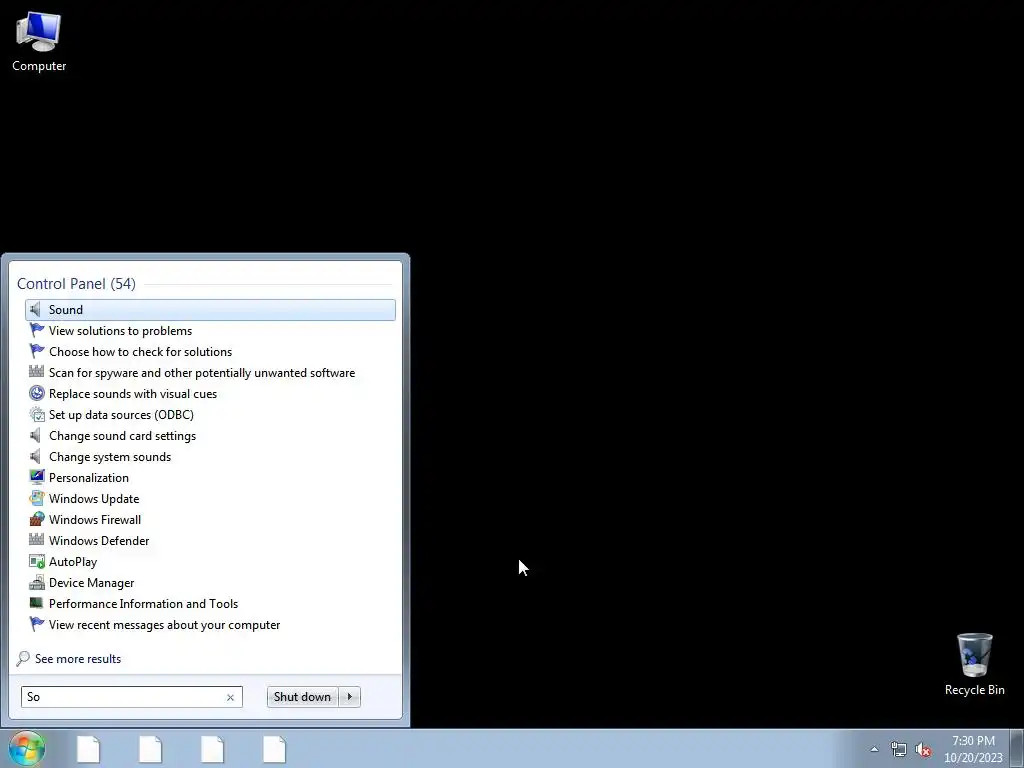This screenshot has height=768, width=1024.
Task: Click the Device Manager icon
Action: [37, 582]
